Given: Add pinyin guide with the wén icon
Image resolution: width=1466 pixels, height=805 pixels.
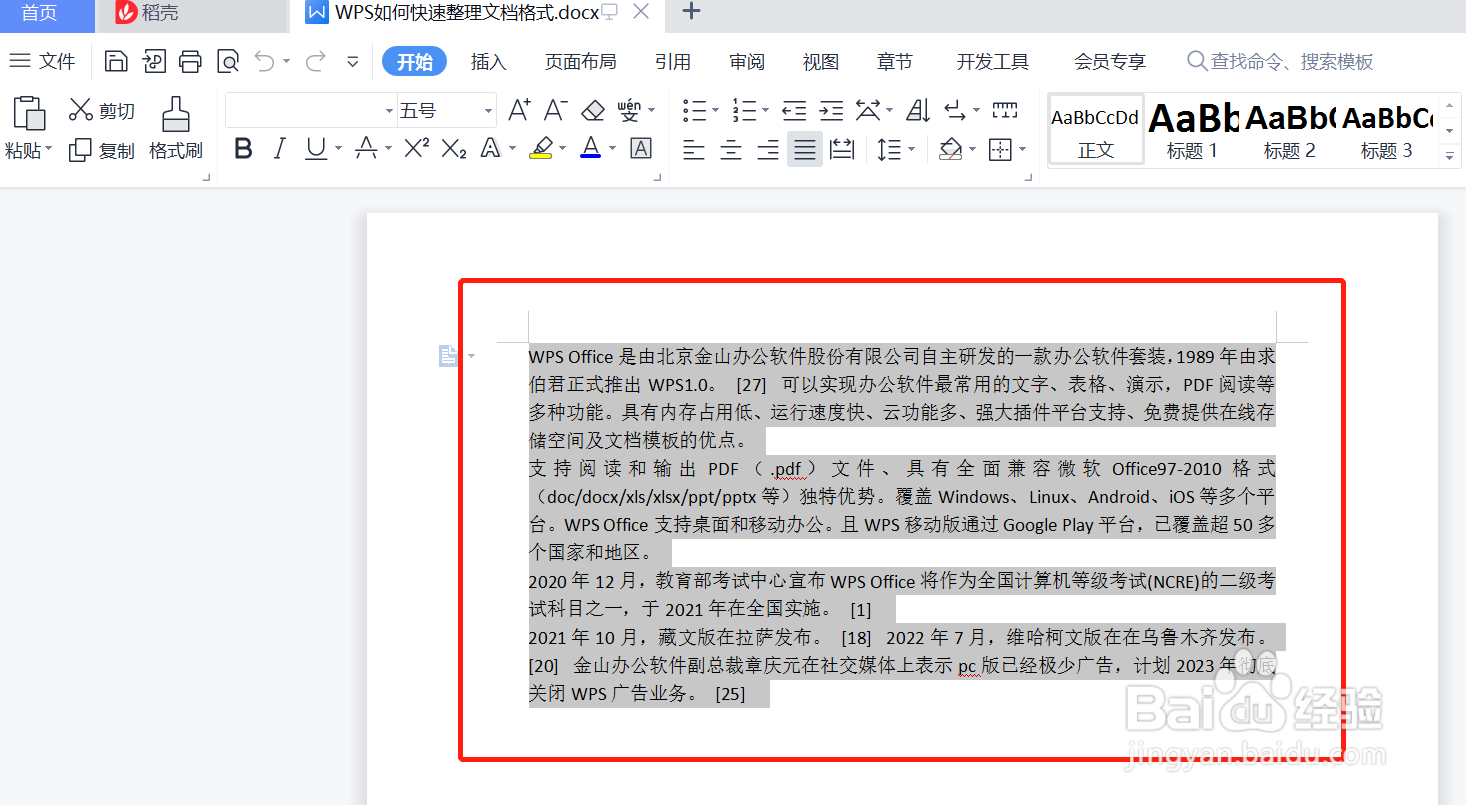Looking at the screenshot, I should [630, 110].
